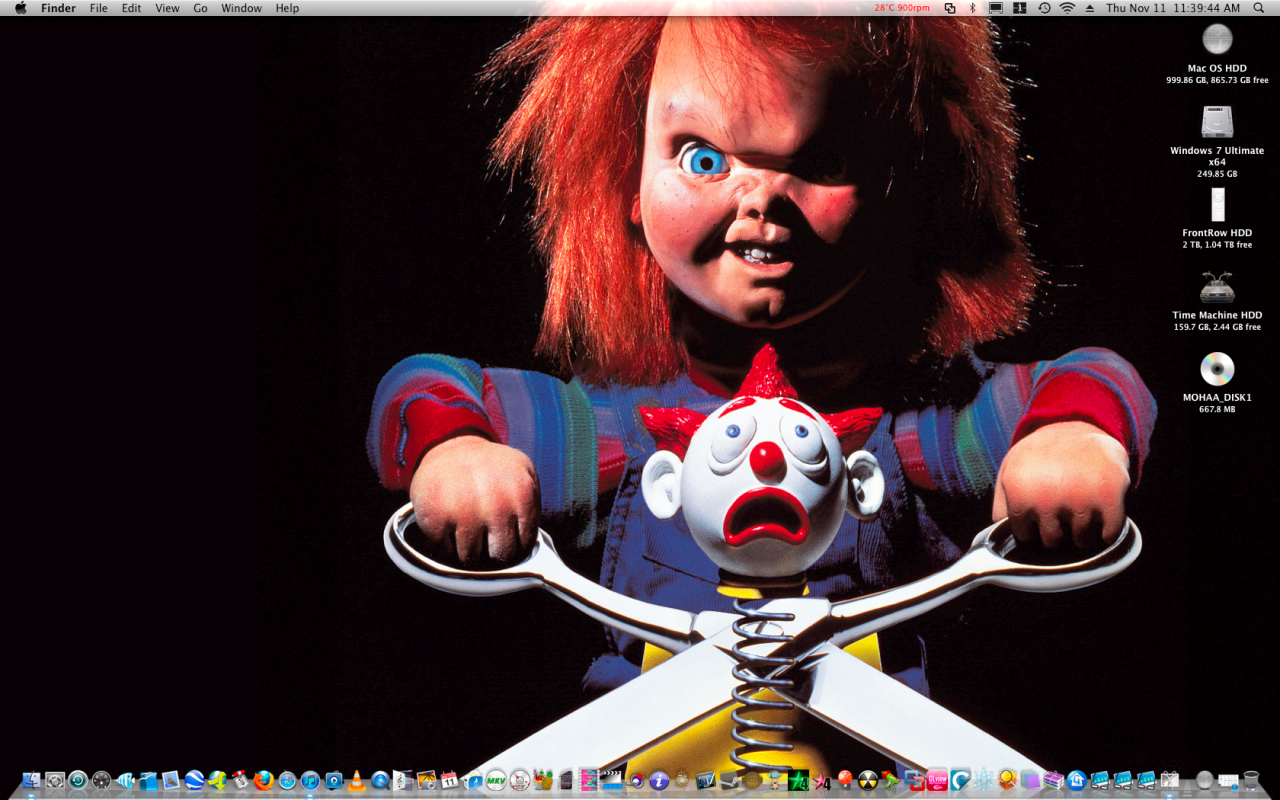Open the Window menu

(241, 8)
